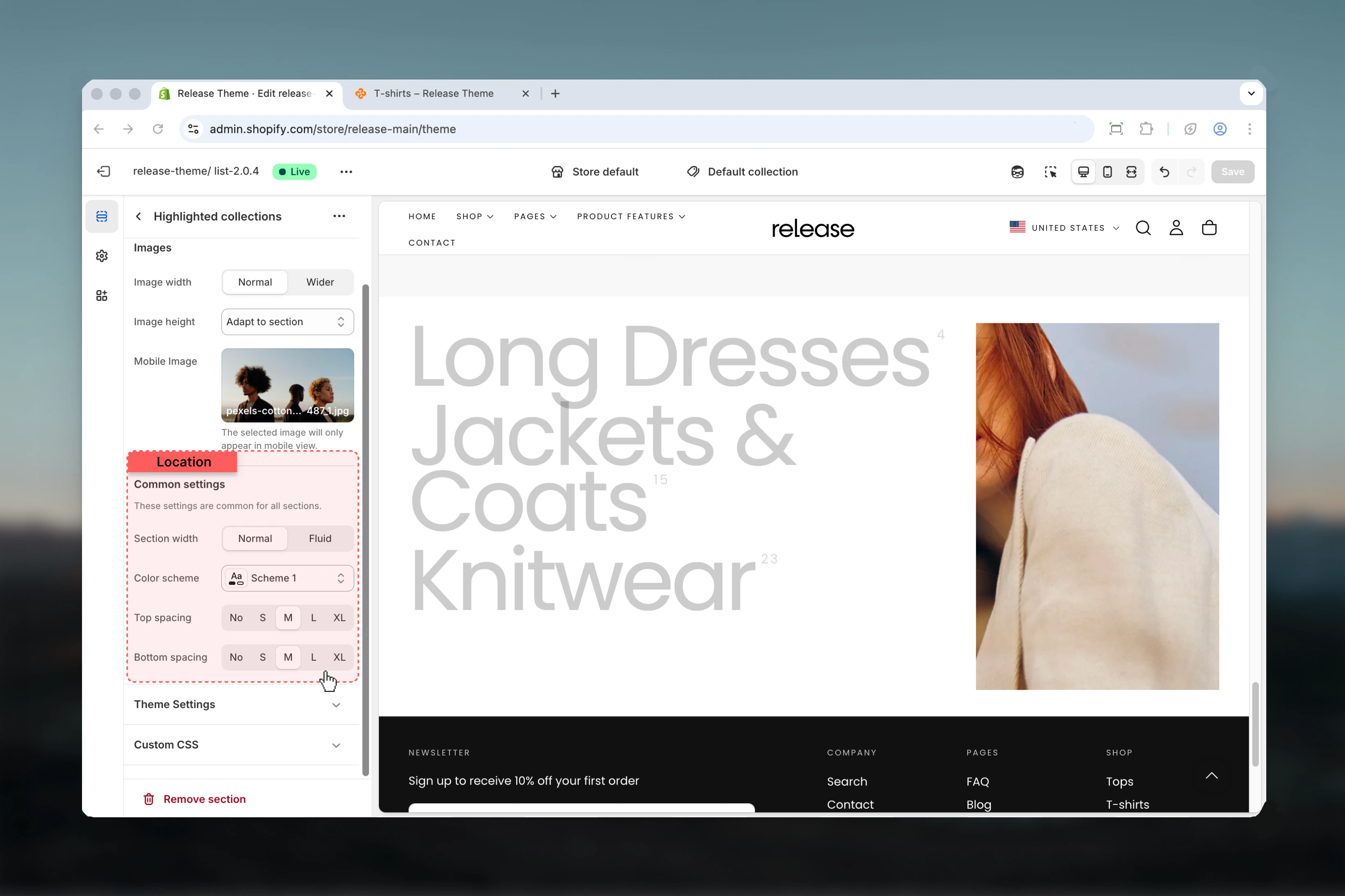This screenshot has height=896, width=1345.
Task: Open the Sections panel in the sidebar
Action: (102, 216)
